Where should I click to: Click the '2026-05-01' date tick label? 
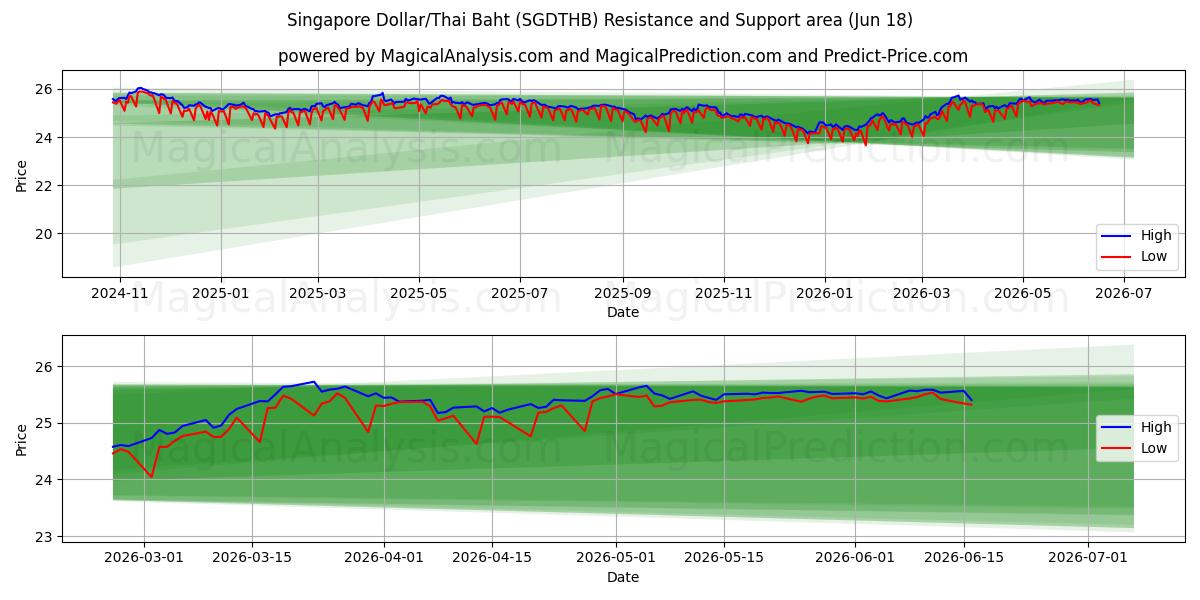[616, 558]
